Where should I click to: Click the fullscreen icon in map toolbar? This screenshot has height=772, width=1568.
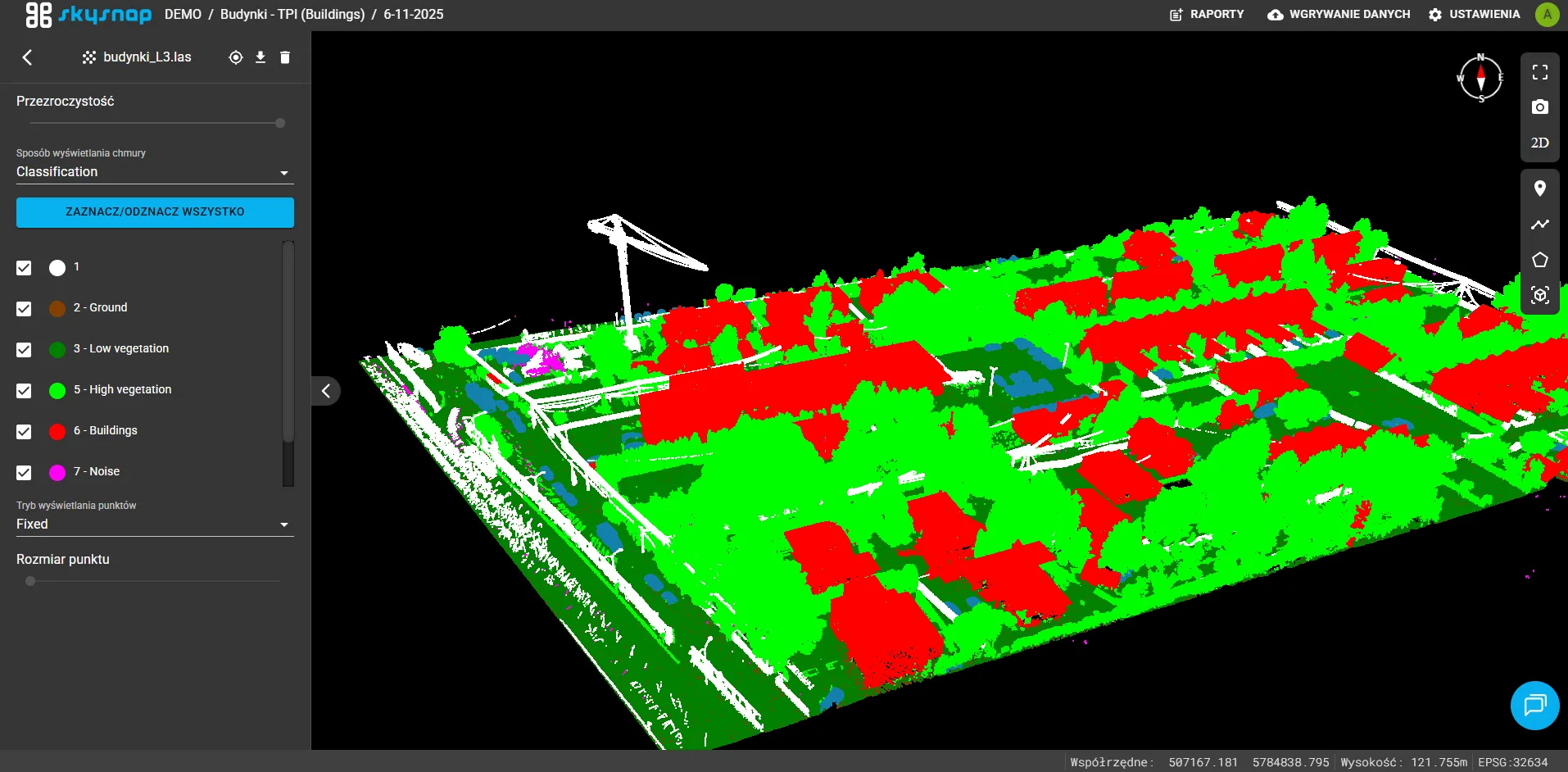click(x=1539, y=72)
